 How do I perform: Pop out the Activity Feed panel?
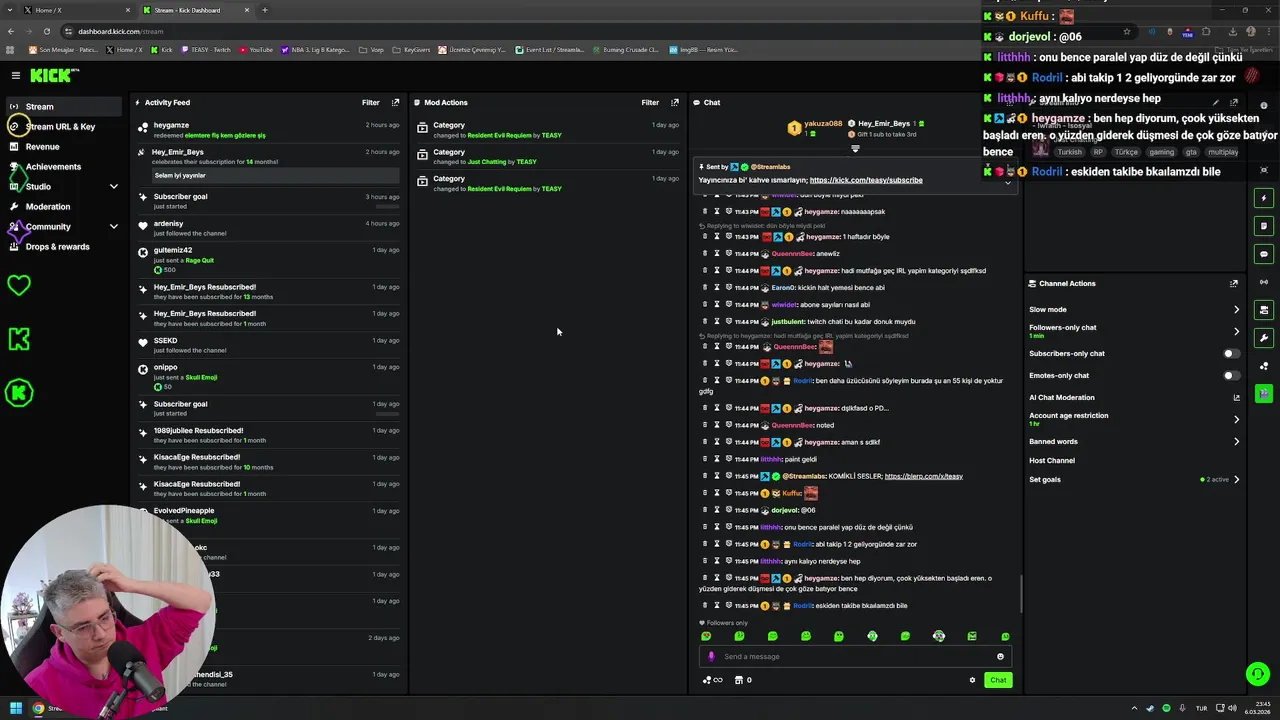(x=395, y=102)
